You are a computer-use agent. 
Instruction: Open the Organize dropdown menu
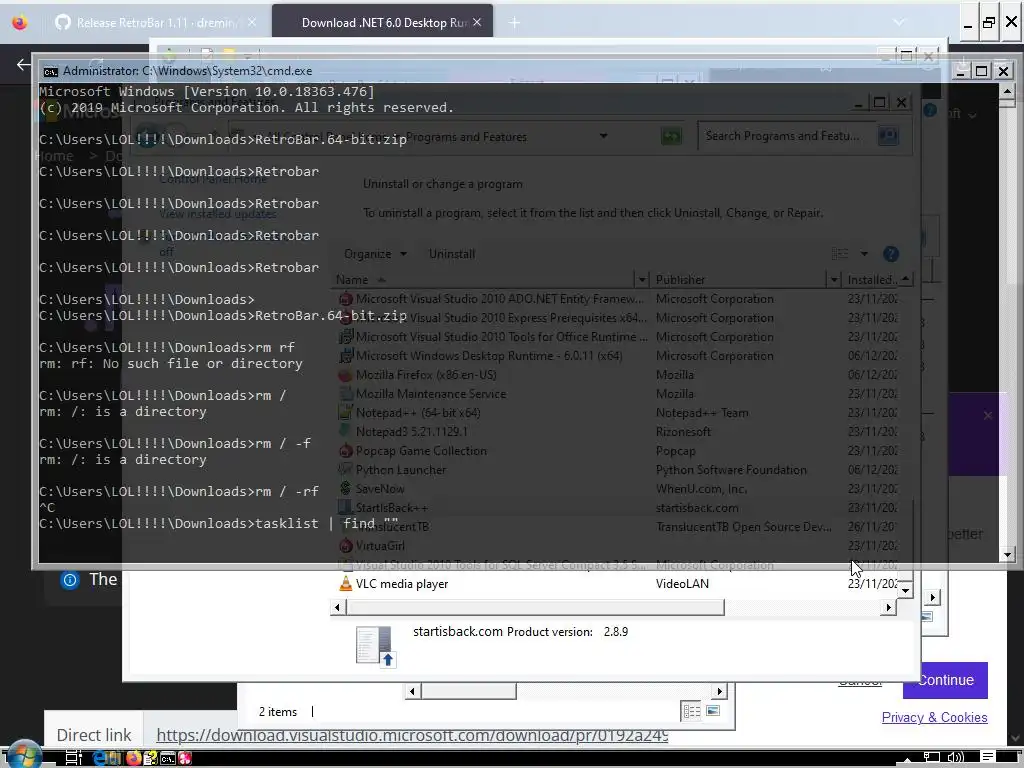[376, 254]
